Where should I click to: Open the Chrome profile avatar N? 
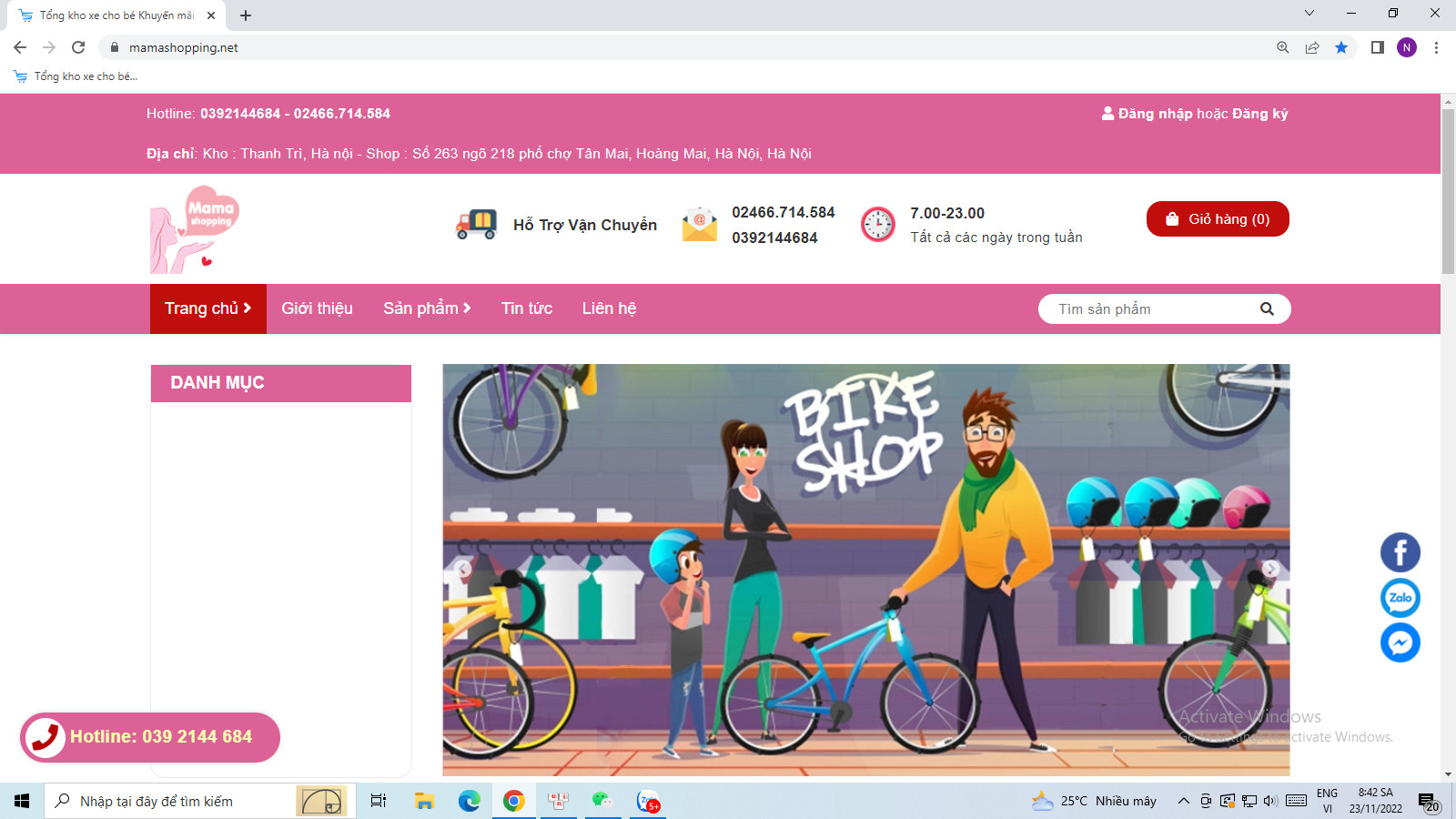pyautogui.click(x=1407, y=47)
